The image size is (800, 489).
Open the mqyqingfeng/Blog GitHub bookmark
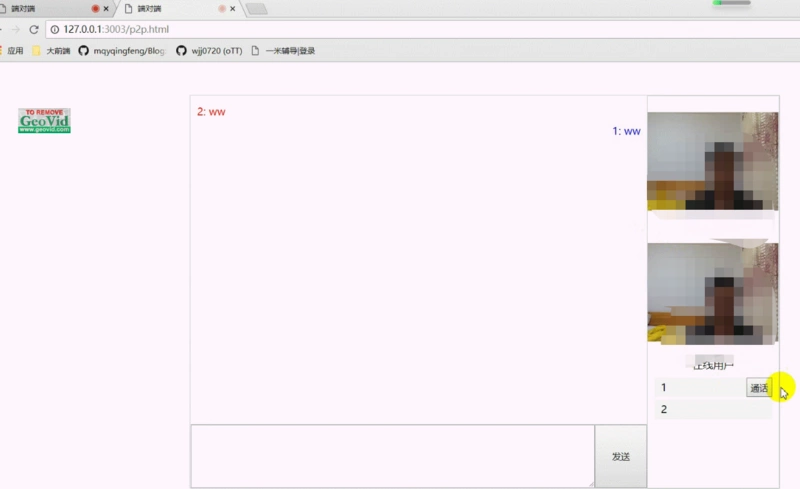(122, 51)
